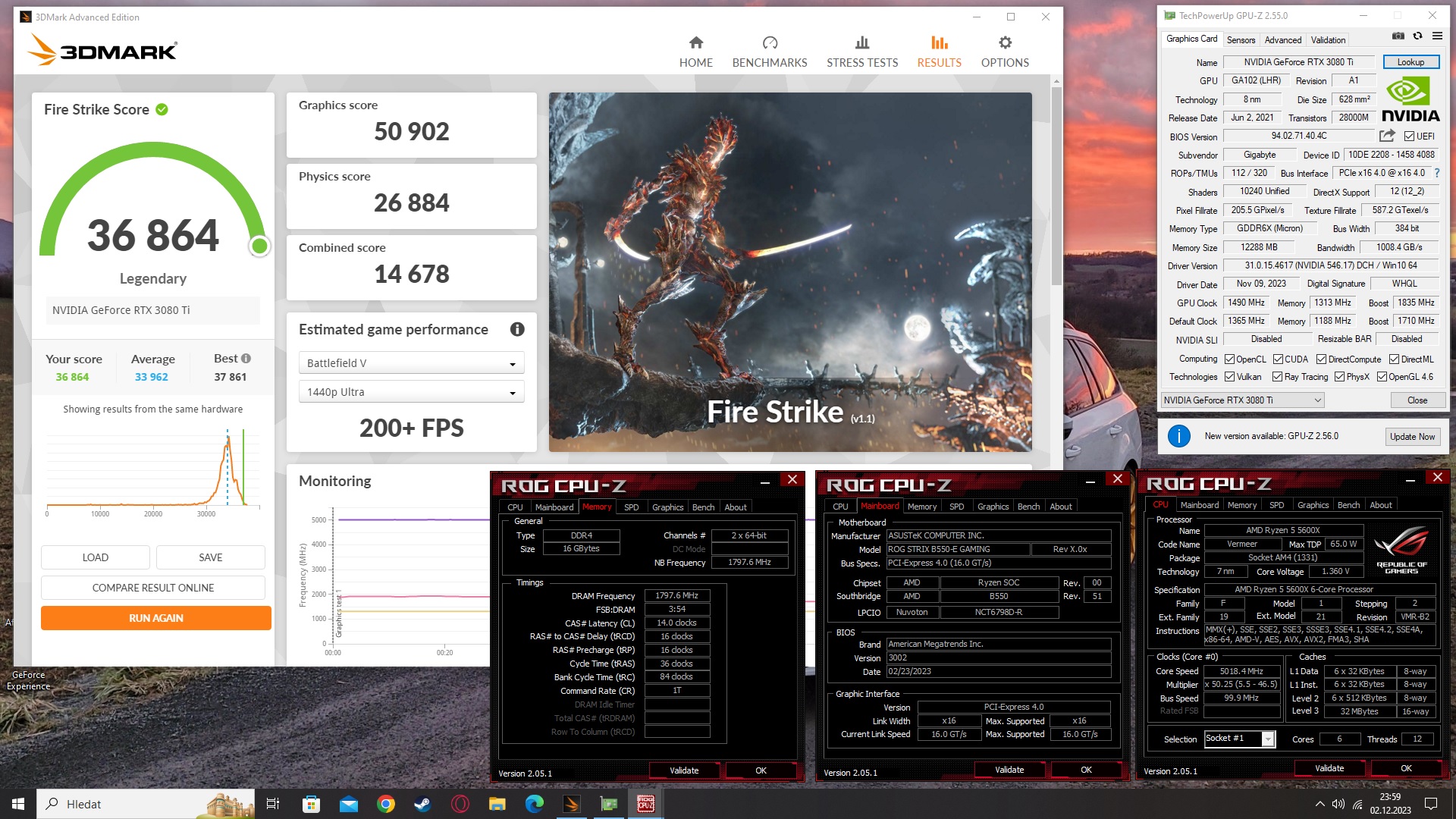Open Steam from the taskbar
Screen dimensions: 1456x819
422,804
